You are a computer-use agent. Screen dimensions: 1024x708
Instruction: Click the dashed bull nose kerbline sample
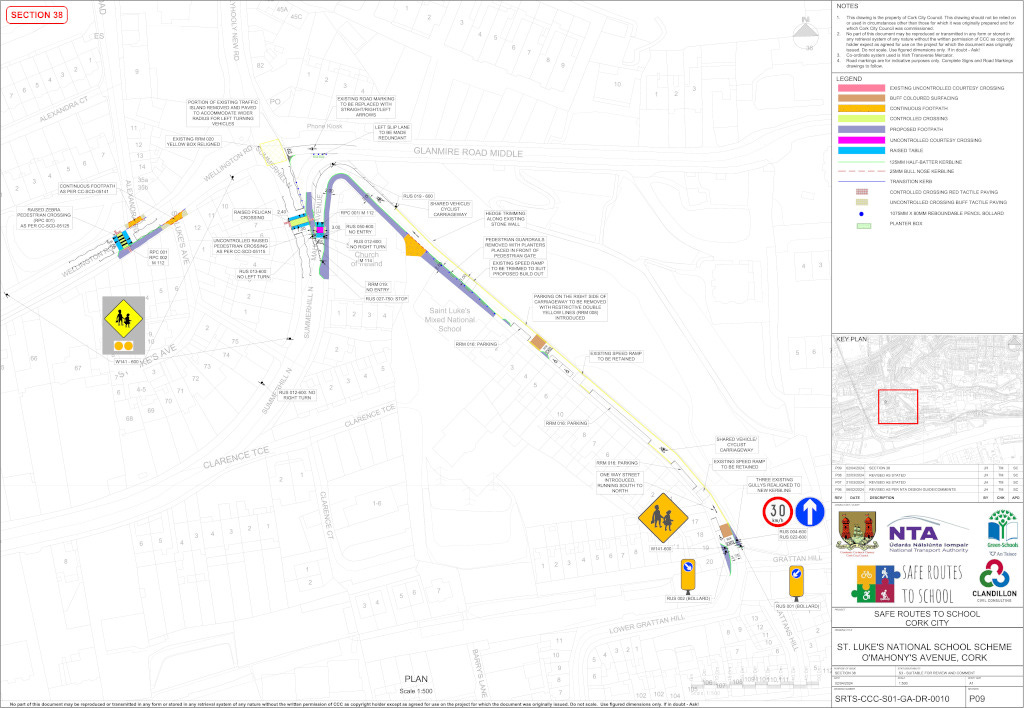coord(861,171)
